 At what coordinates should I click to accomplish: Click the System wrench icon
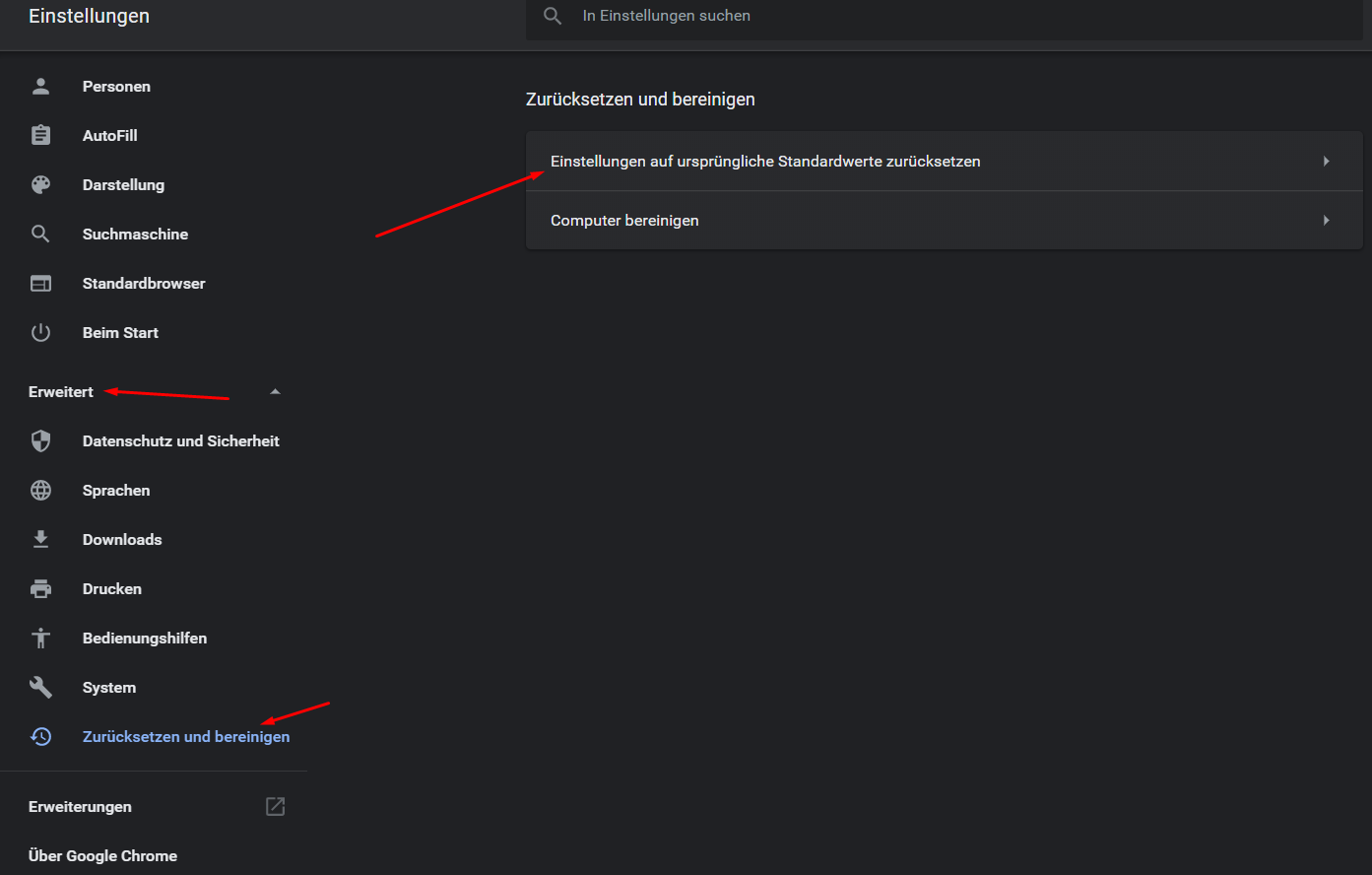click(x=40, y=687)
